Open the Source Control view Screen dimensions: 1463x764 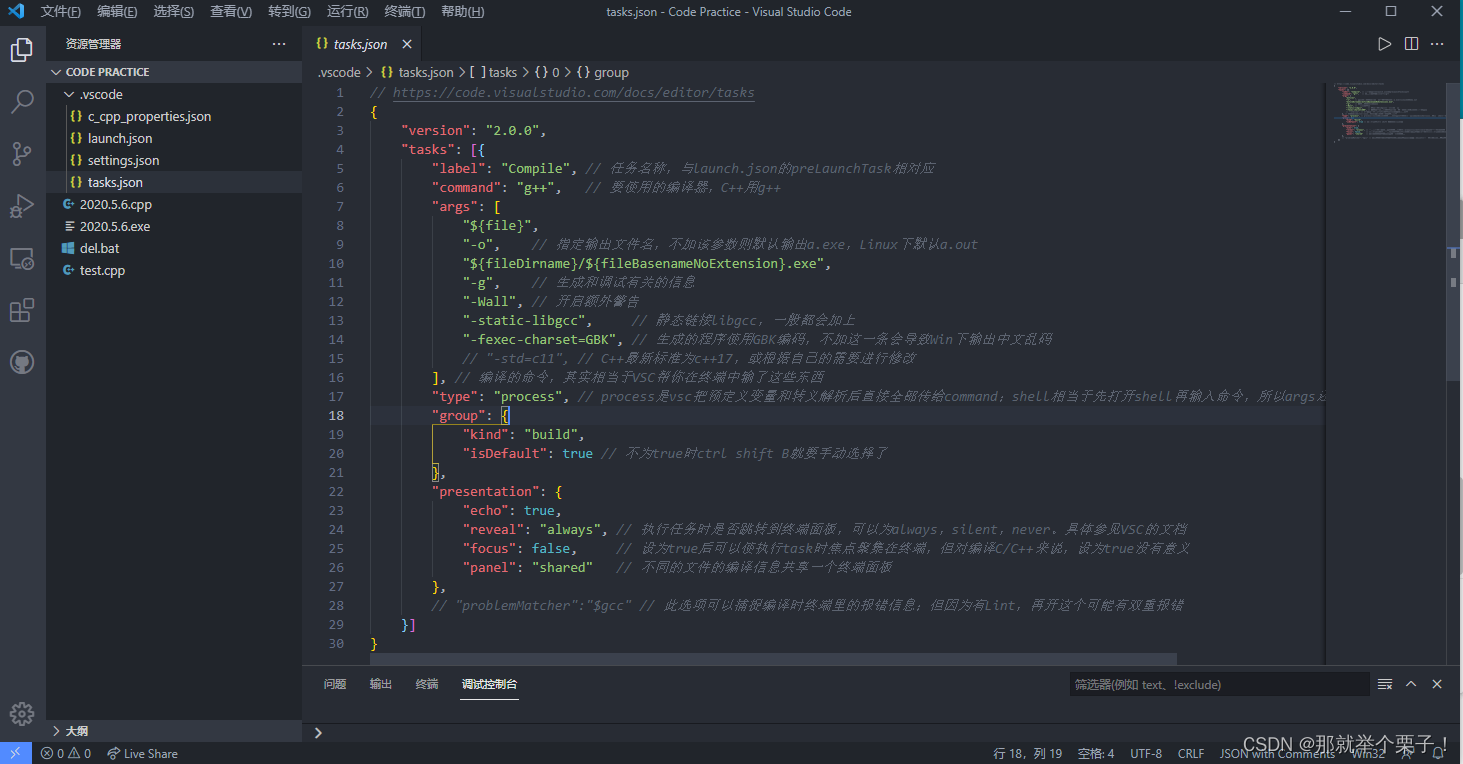(x=22, y=154)
